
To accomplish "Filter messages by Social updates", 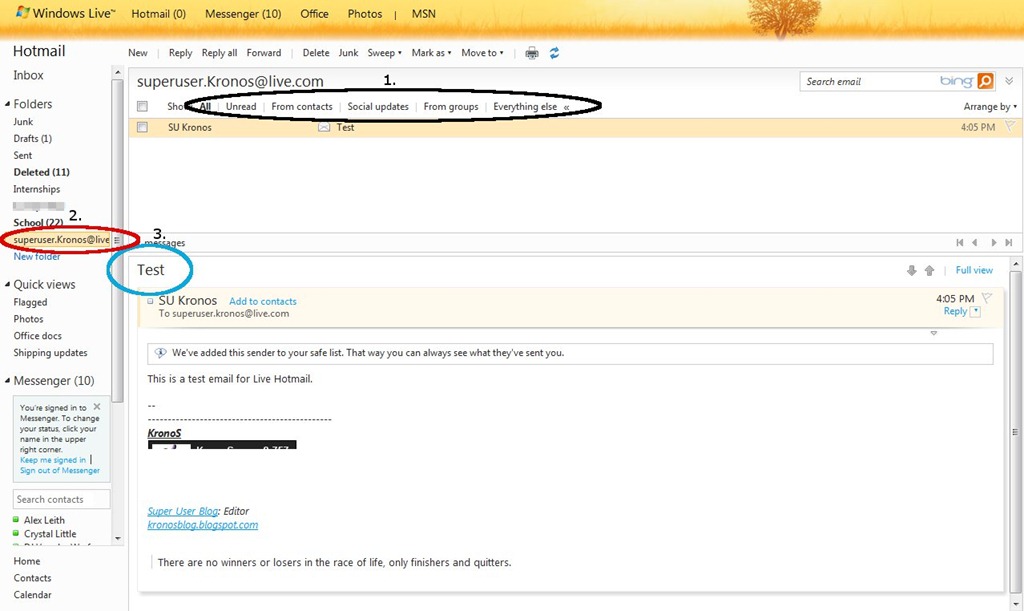I will click(x=378, y=106).
